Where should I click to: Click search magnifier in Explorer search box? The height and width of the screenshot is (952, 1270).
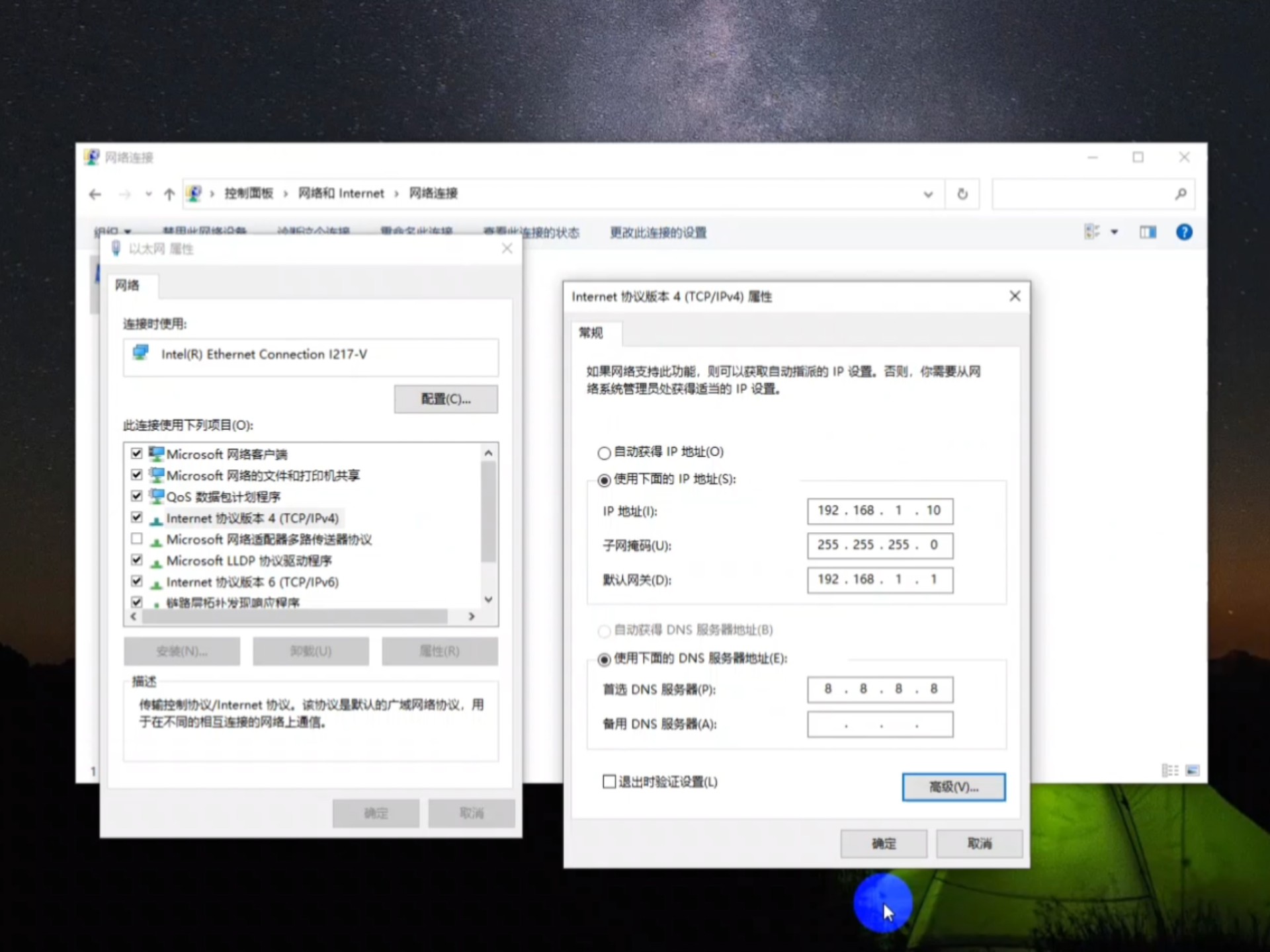[1181, 194]
